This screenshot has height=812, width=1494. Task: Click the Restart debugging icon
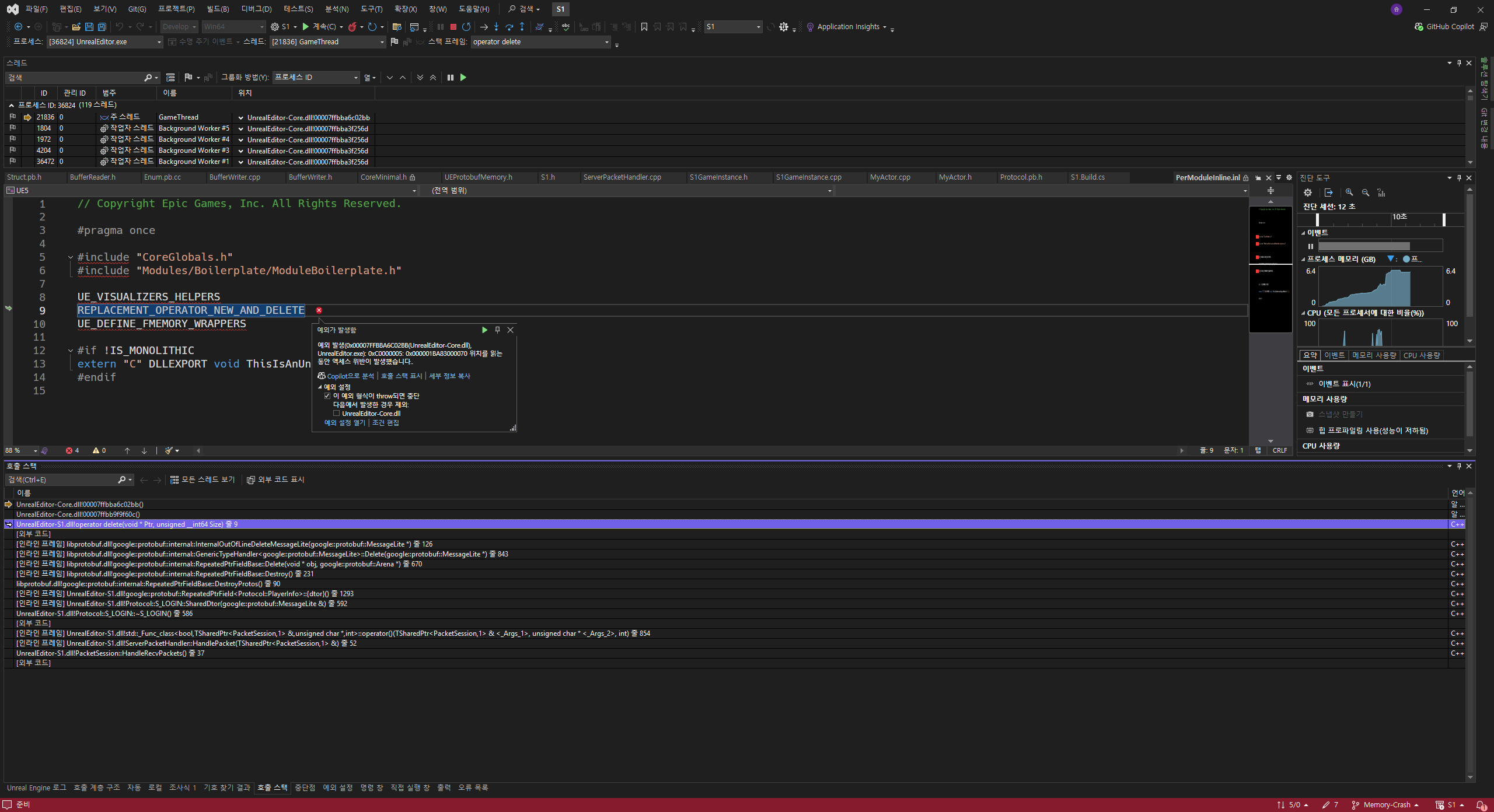tap(466, 27)
